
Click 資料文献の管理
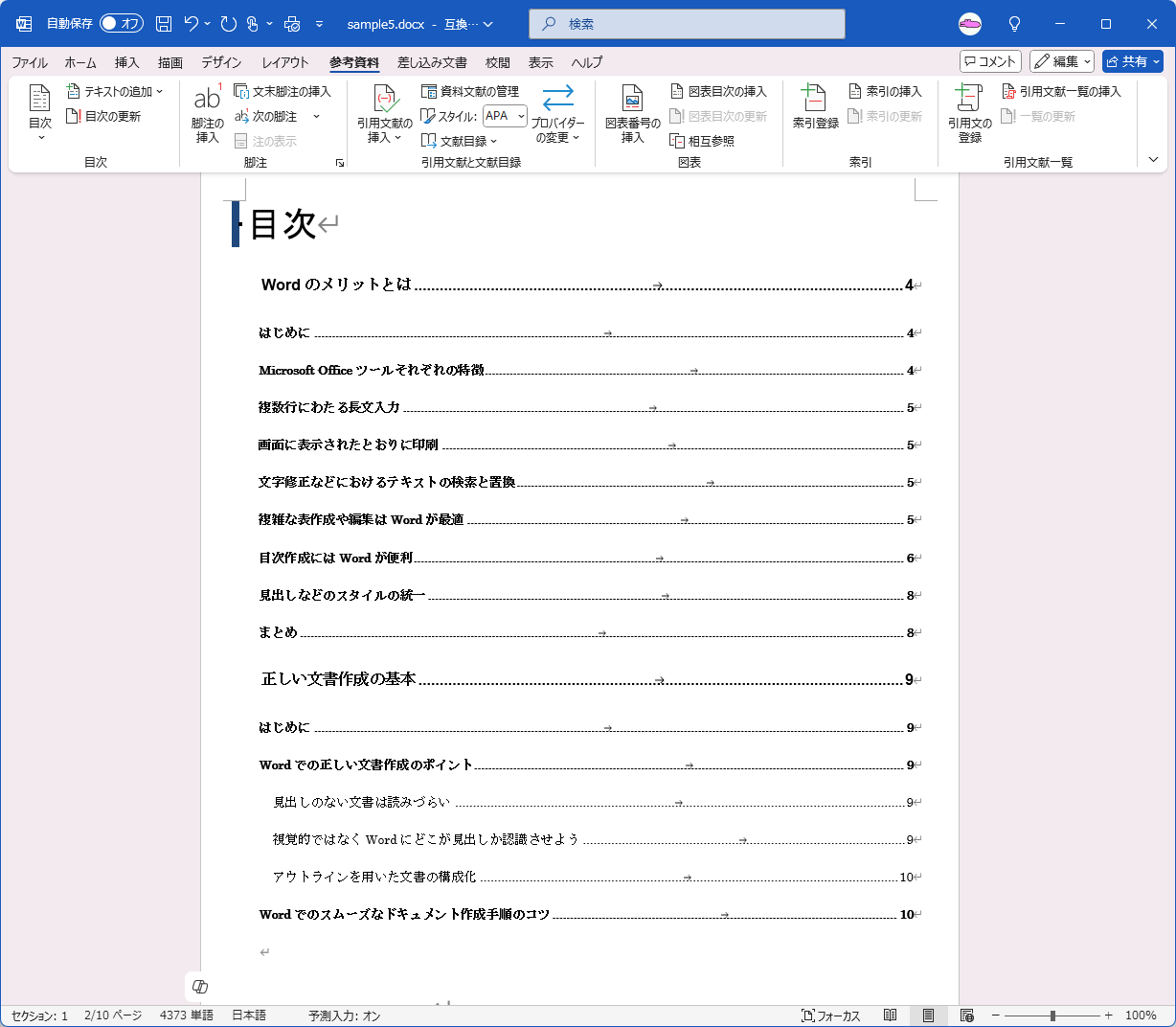point(470,91)
